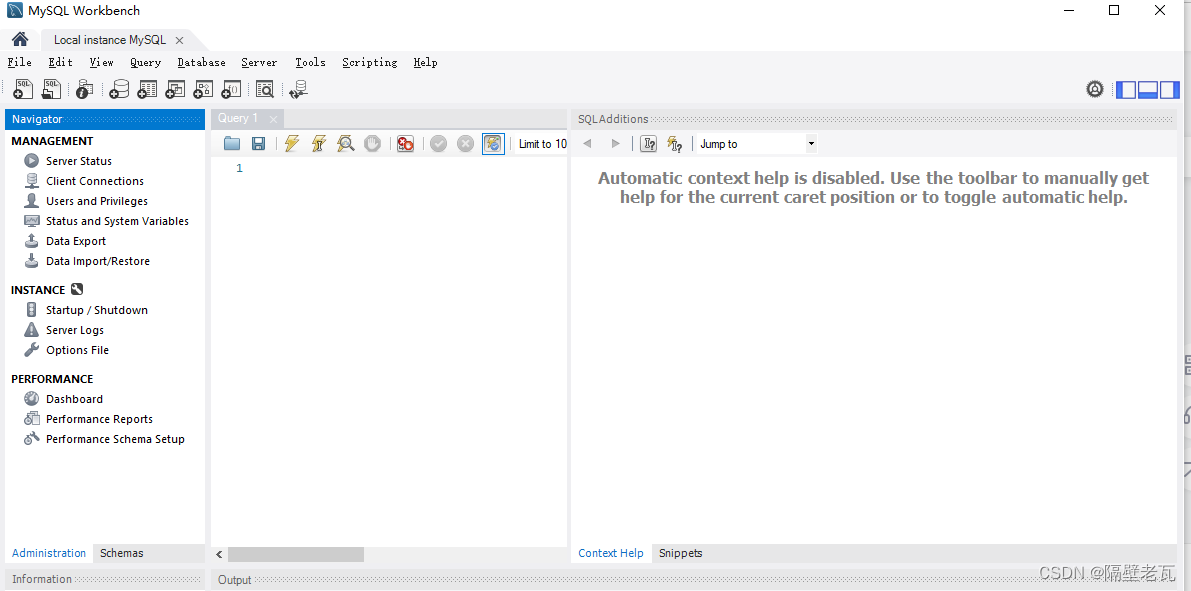Open the View menu

coord(102,62)
